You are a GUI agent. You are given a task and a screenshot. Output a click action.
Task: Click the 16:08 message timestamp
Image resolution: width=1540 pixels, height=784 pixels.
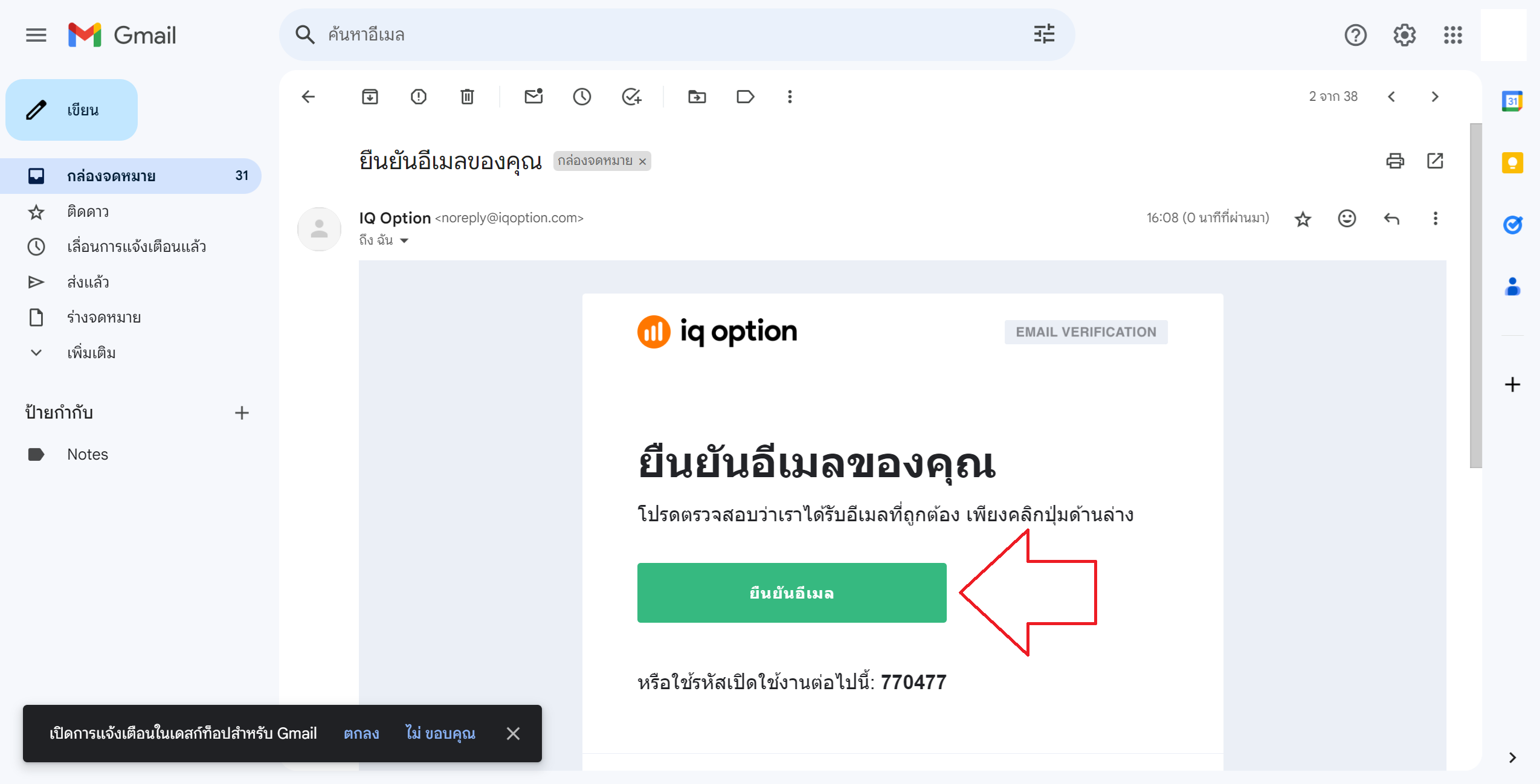tap(1208, 218)
